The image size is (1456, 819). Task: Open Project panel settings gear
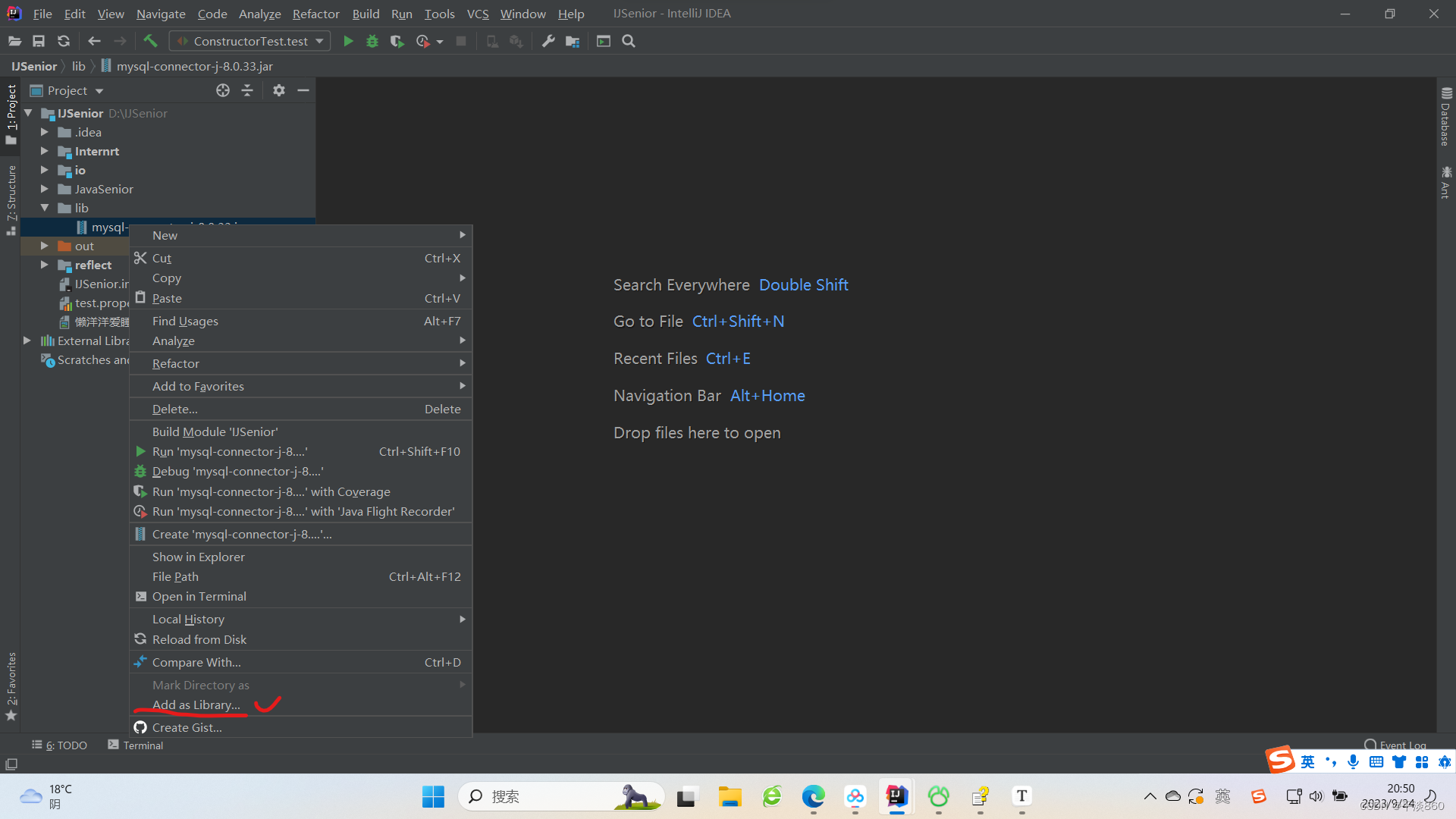point(279,90)
